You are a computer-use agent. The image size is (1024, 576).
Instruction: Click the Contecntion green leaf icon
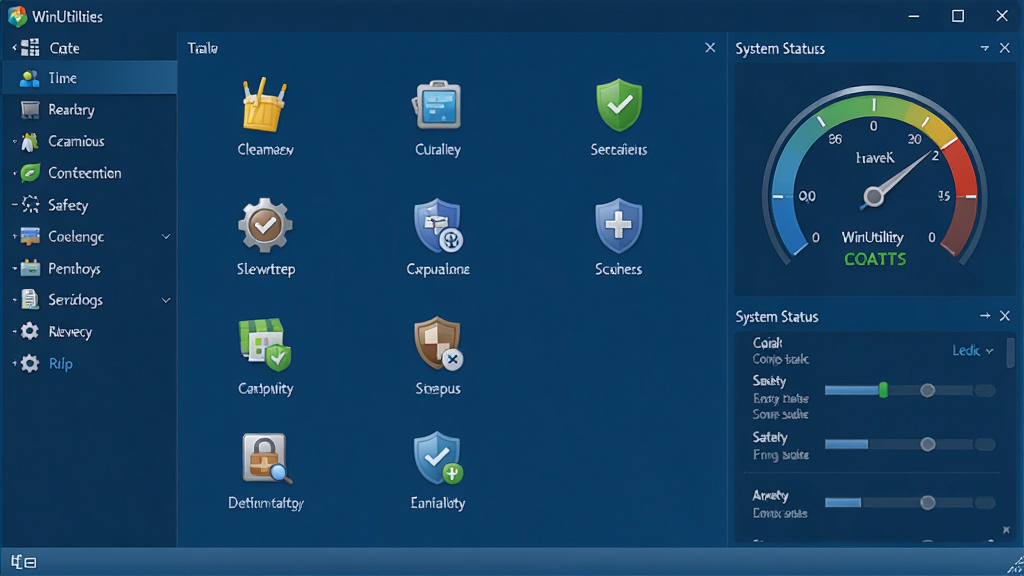pyautogui.click(x=29, y=173)
